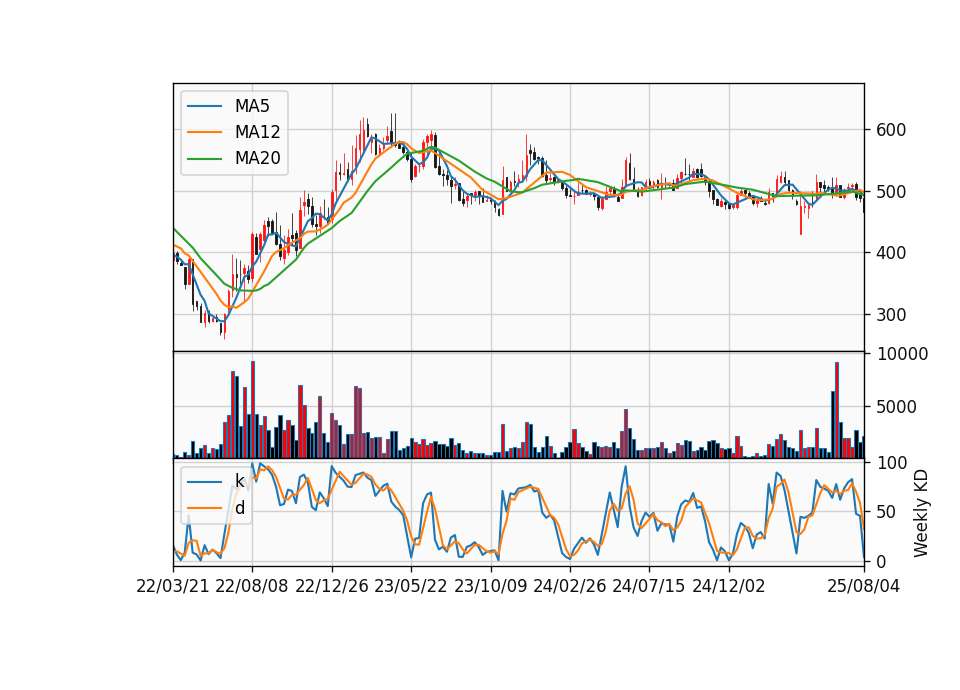Click the k legend label

pos(240,481)
